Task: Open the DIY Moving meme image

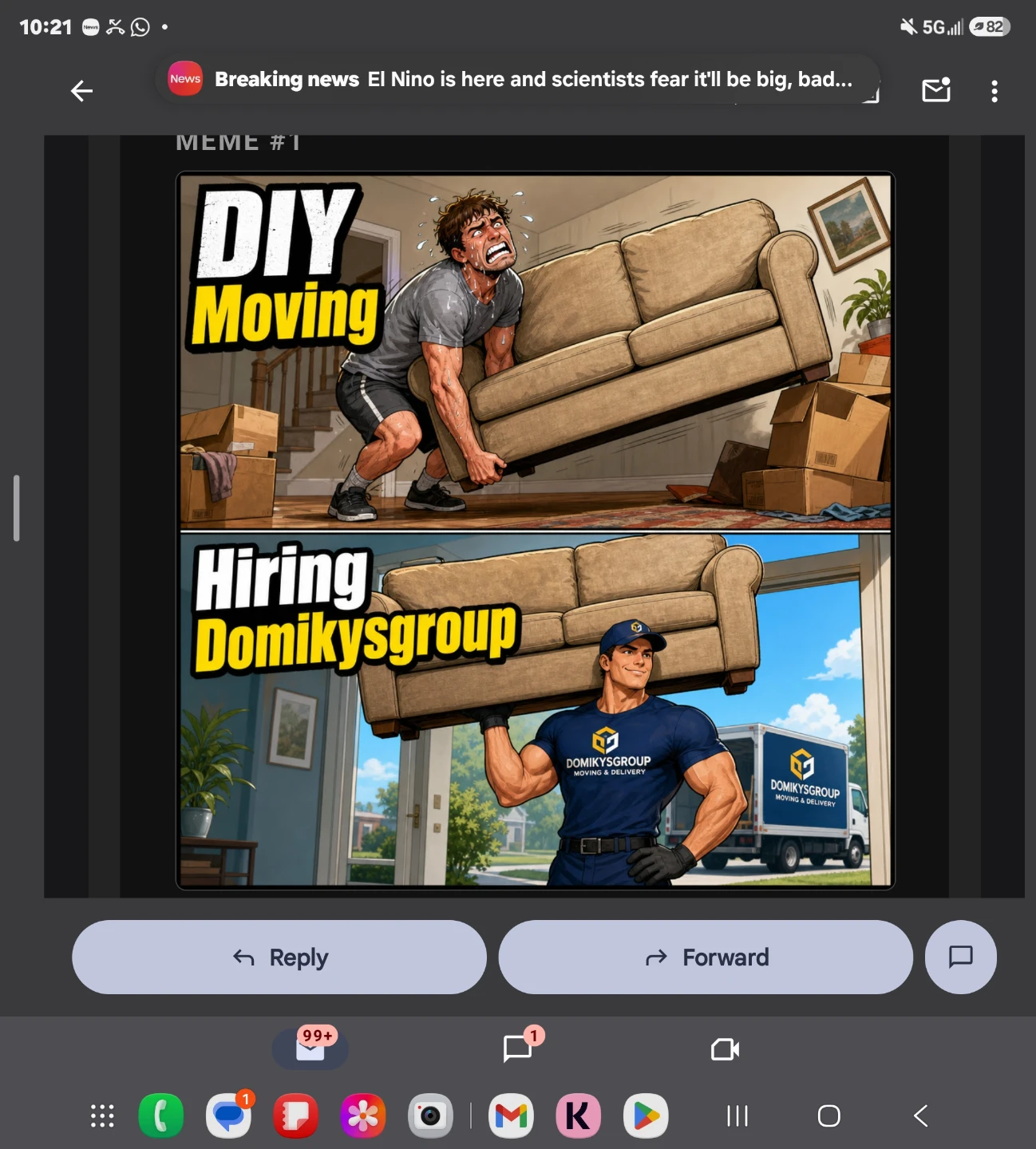Action: 535,530
